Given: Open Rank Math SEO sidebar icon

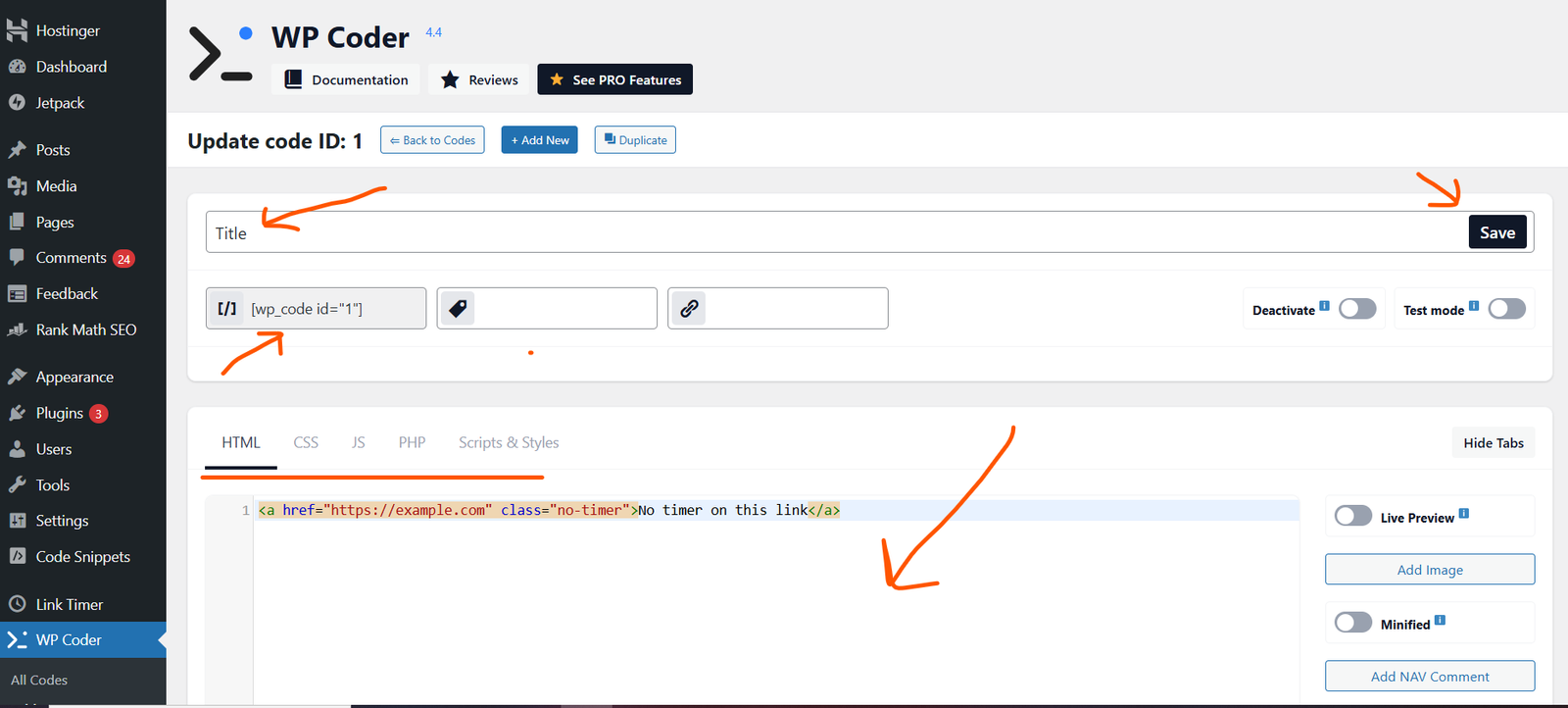Looking at the screenshot, I should [x=17, y=330].
